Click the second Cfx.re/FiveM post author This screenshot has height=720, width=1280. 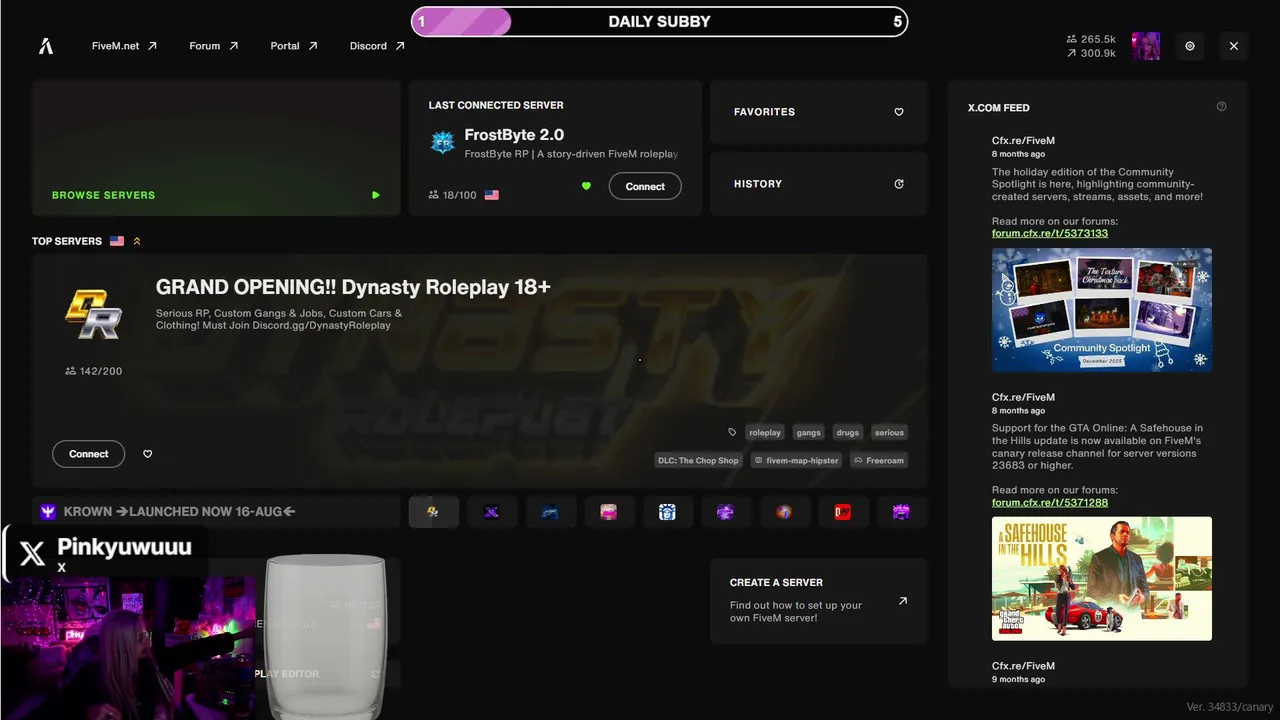1023,397
